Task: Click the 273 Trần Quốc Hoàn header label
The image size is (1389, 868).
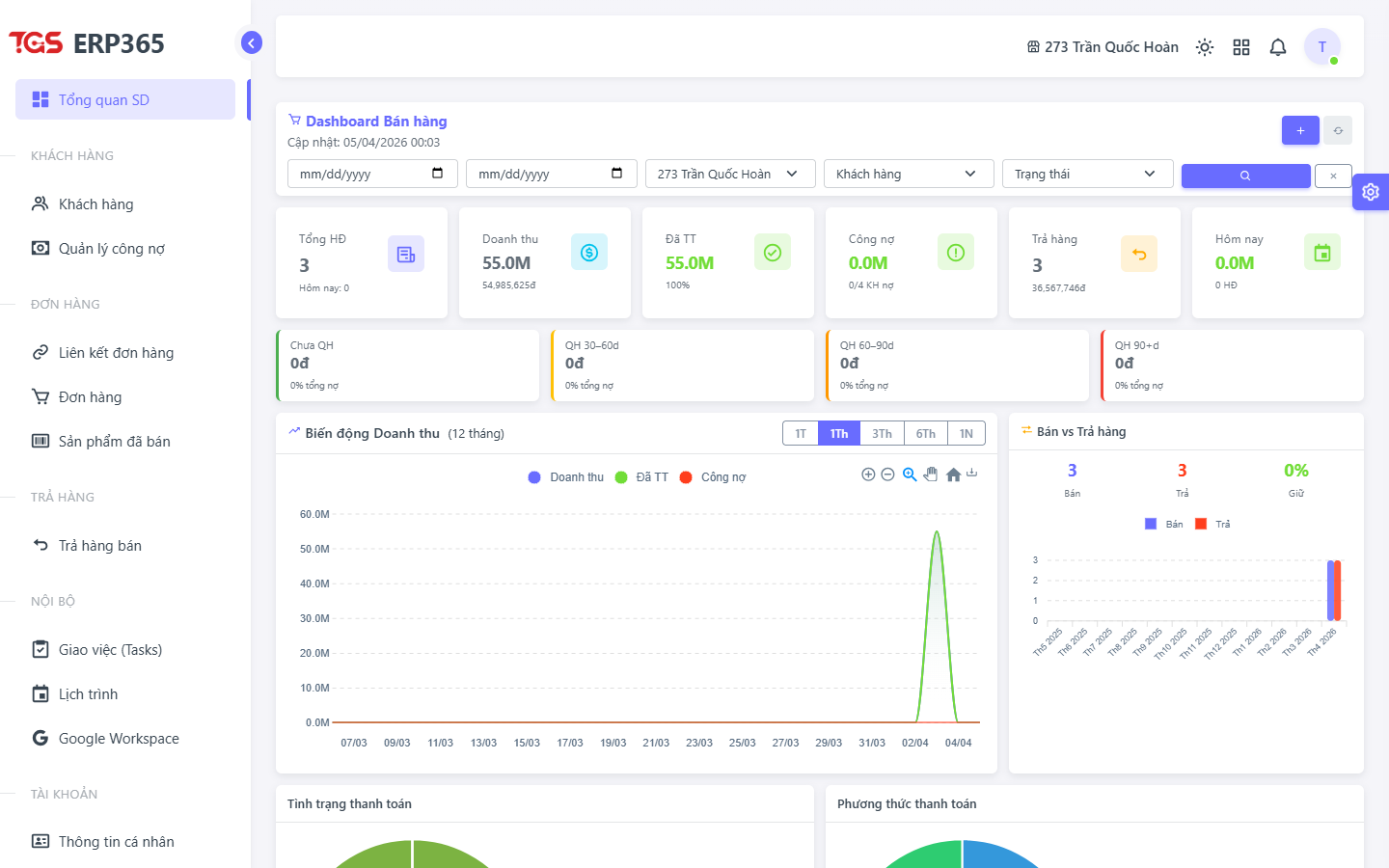Action: tap(1111, 47)
